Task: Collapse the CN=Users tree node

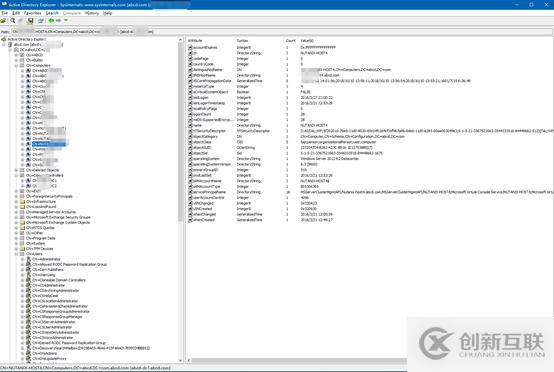Action: (x=16, y=254)
